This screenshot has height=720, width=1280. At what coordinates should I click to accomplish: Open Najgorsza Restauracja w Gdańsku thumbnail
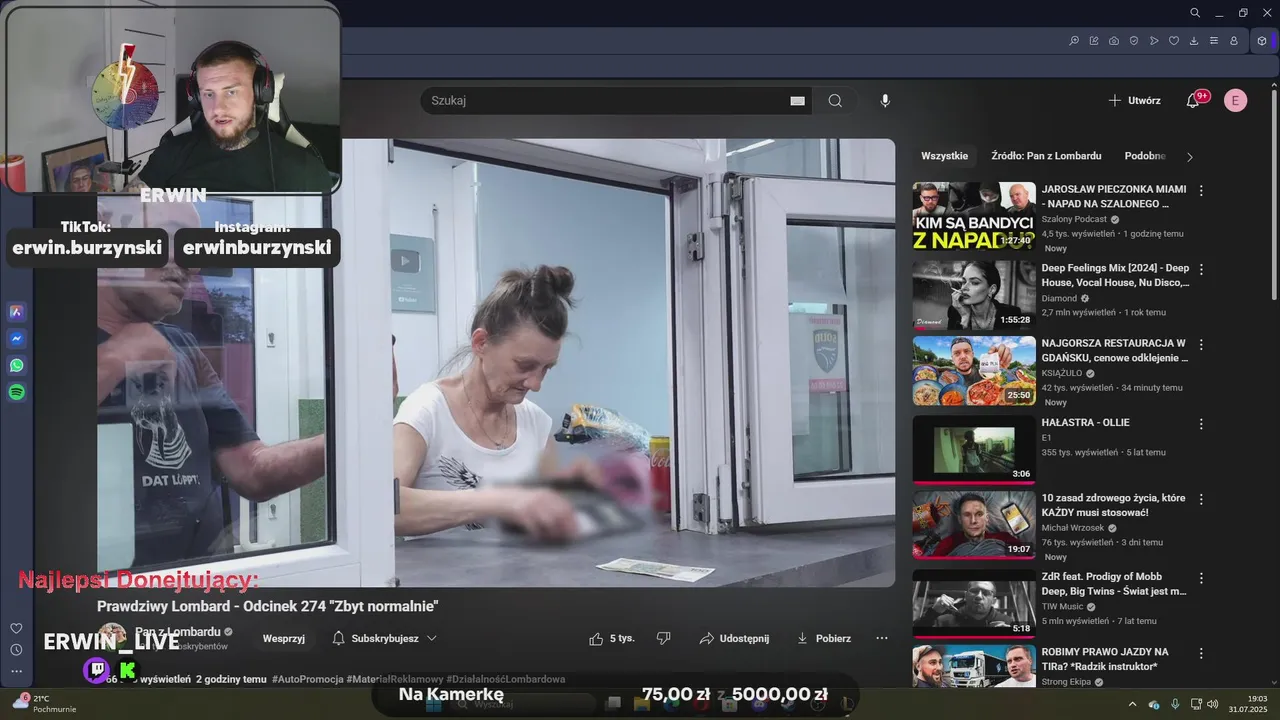[973, 370]
